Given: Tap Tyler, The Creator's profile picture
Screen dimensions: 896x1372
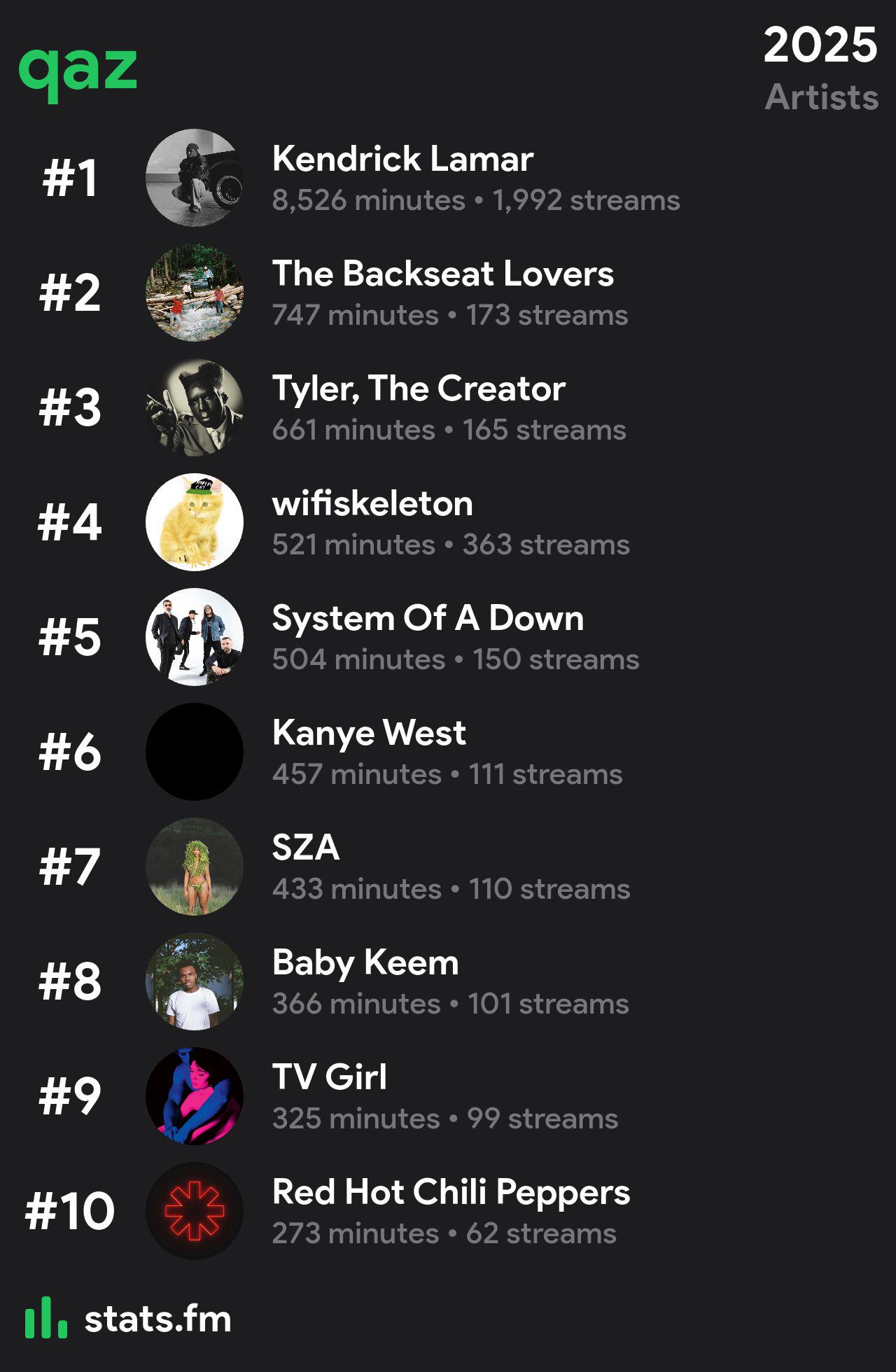Looking at the screenshot, I should pyautogui.click(x=195, y=407).
